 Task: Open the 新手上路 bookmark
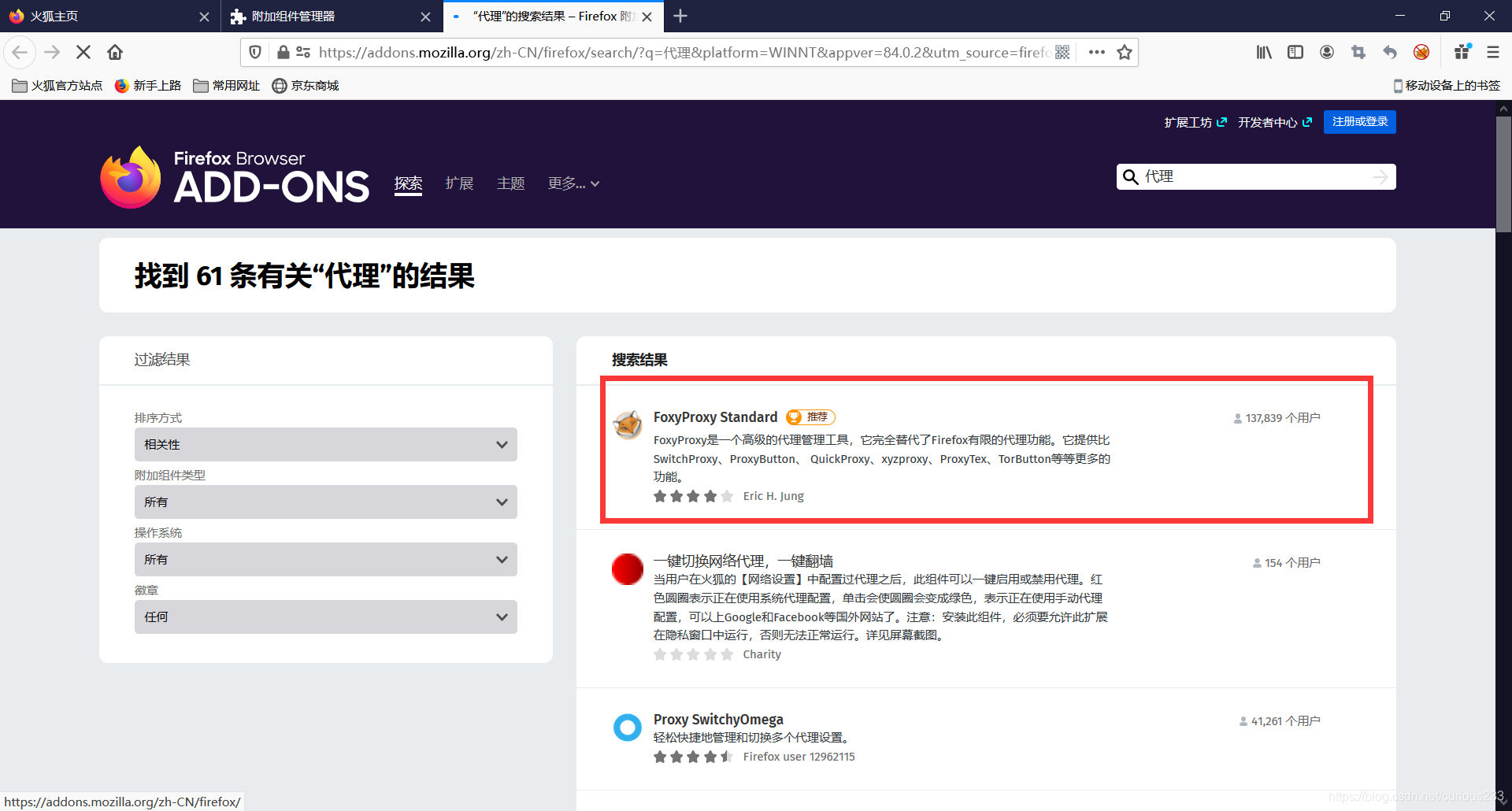148,85
